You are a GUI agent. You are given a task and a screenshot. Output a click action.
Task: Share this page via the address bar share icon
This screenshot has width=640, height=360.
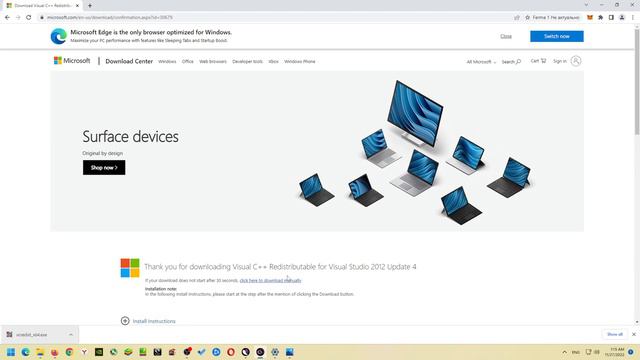[x=517, y=18]
